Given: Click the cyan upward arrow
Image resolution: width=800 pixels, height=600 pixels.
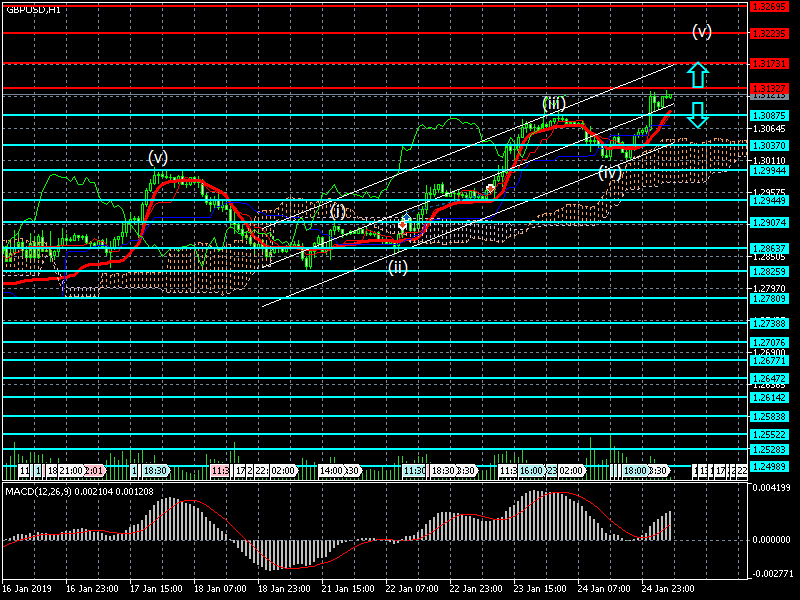Looking at the screenshot, I should 697,75.
